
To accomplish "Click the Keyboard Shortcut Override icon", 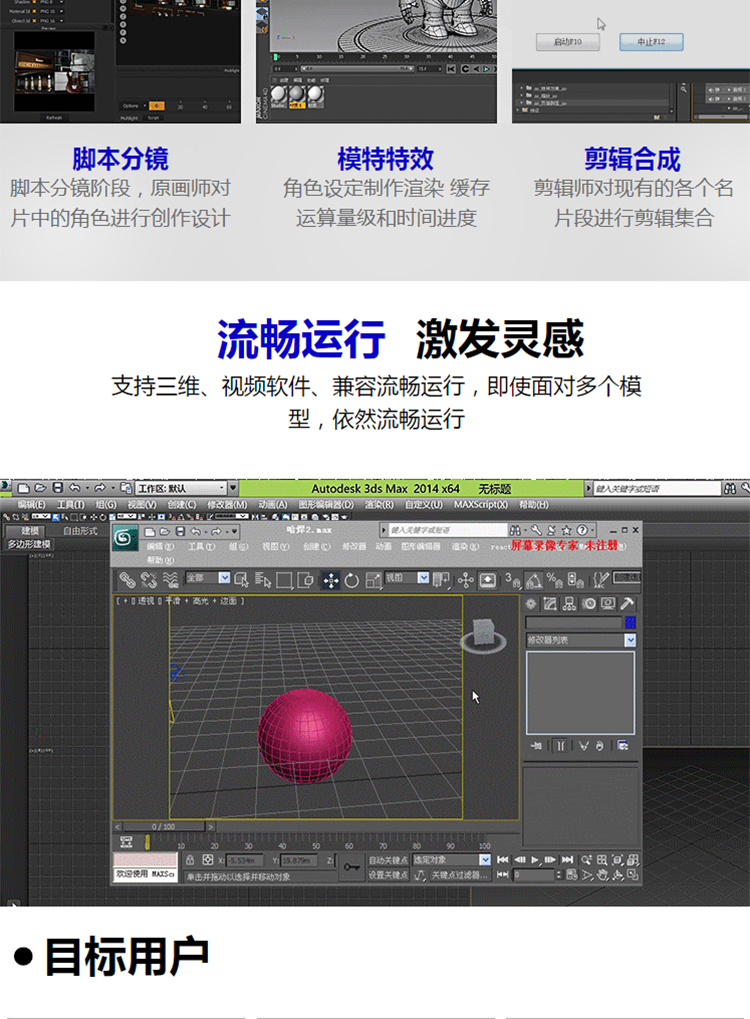I will point(487,580).
